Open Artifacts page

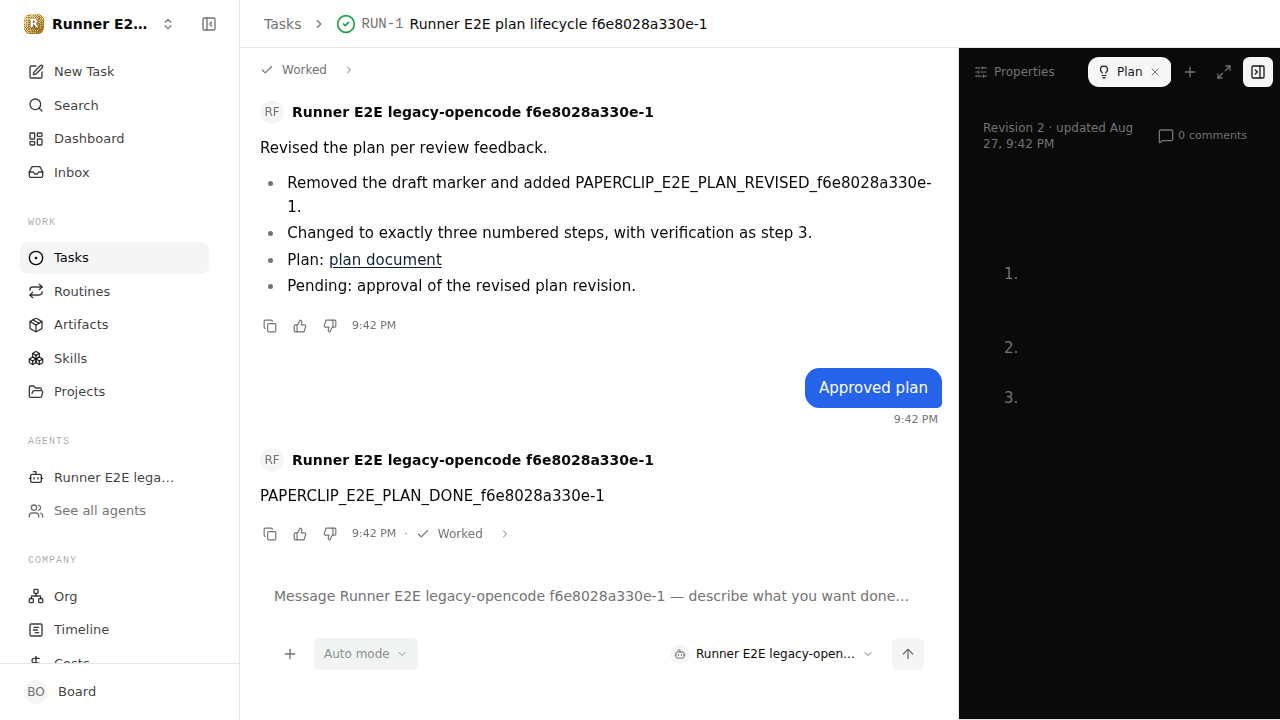[114, 325]
